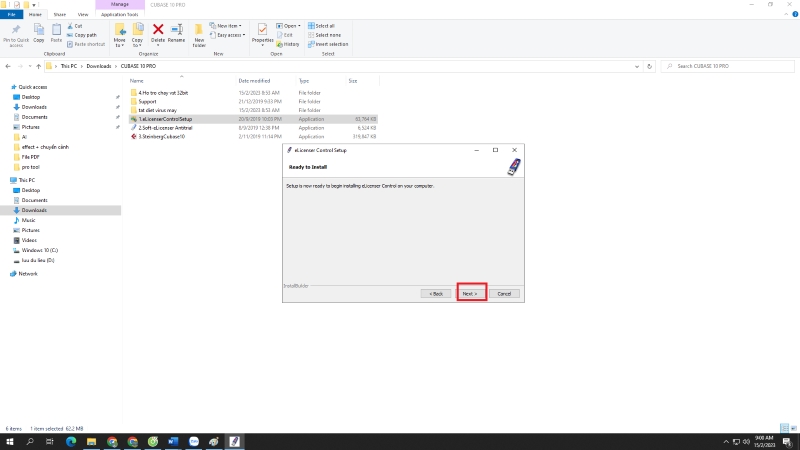800x450 pixels.
Task: Click Next in eLicenser Control Setup
Action: pos(470,293)
